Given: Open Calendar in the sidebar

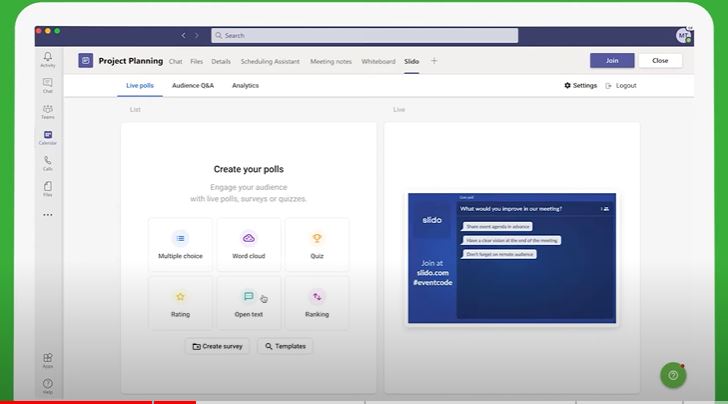Looking at the screenshot, I should tap(48, 137).
